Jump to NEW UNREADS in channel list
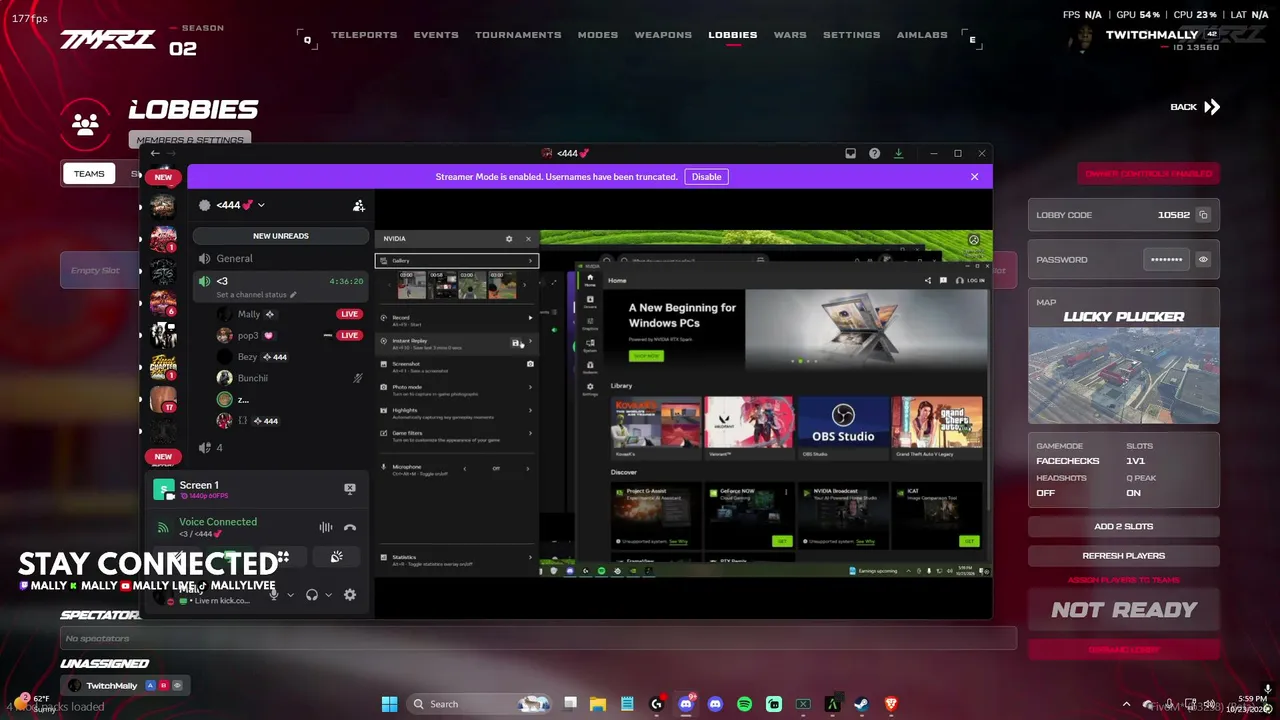The image size is (1280, 720). [281, 236]
